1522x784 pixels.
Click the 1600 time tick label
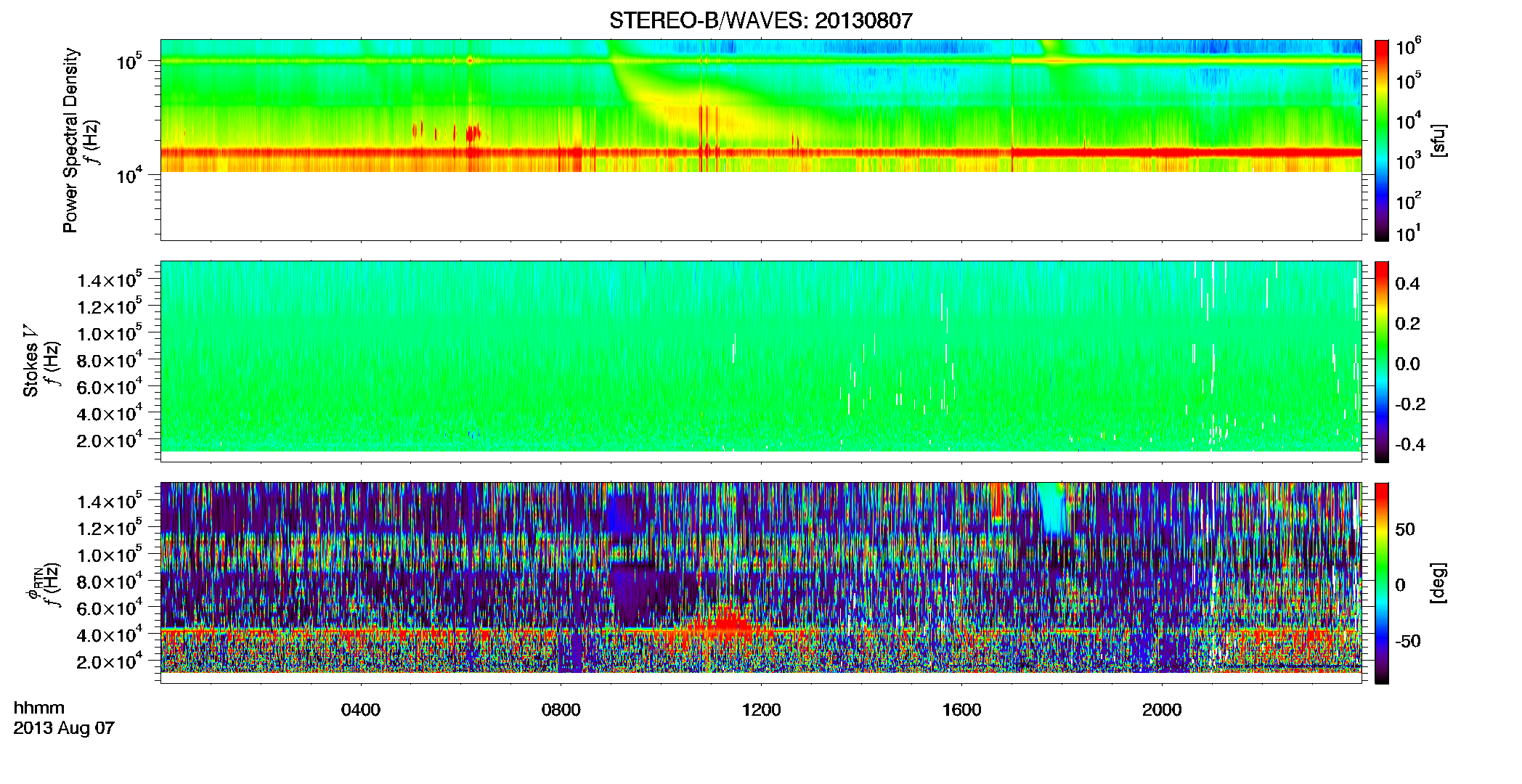961,710
